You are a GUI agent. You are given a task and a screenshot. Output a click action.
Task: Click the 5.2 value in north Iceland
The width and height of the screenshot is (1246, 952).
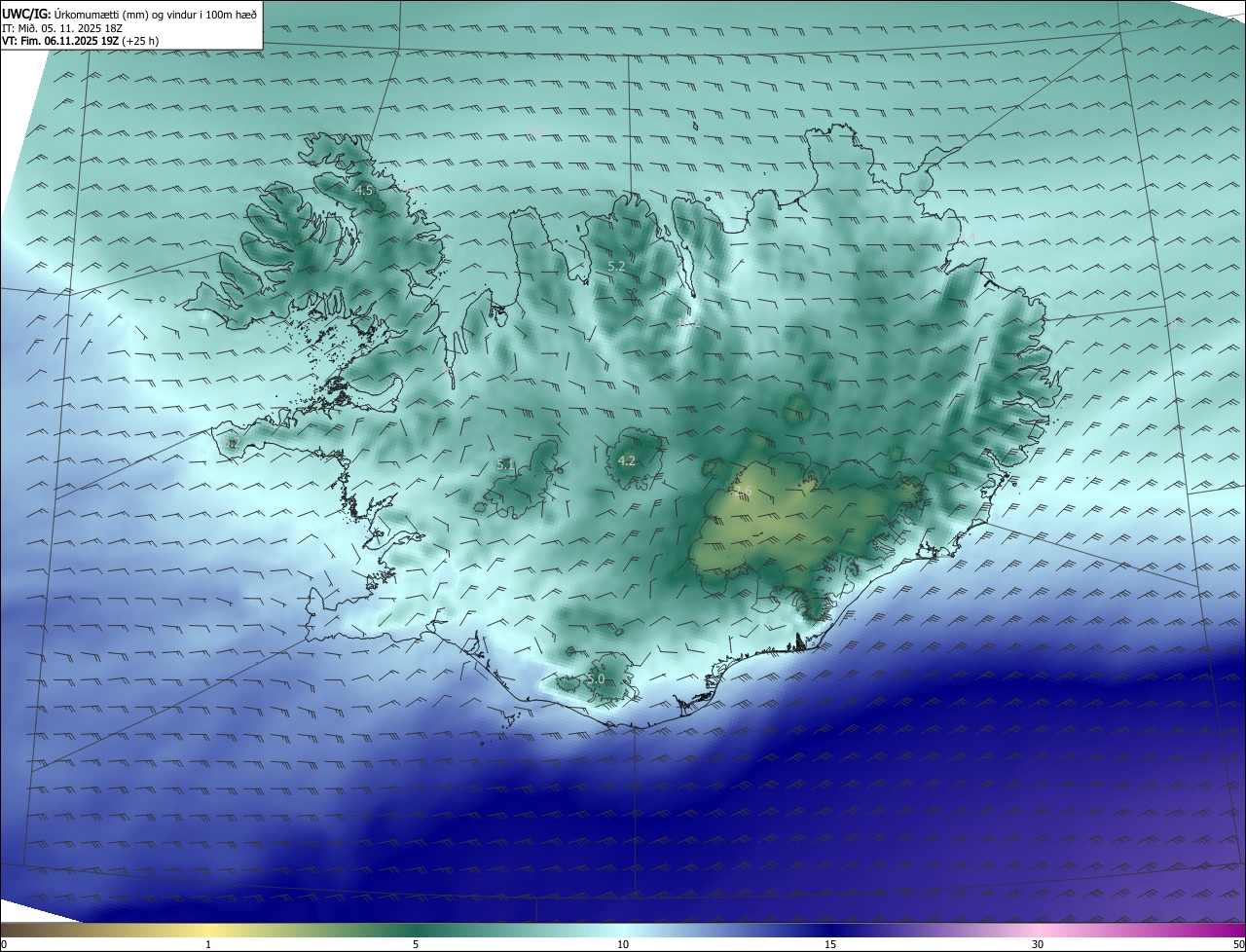[x=616, y=266]
